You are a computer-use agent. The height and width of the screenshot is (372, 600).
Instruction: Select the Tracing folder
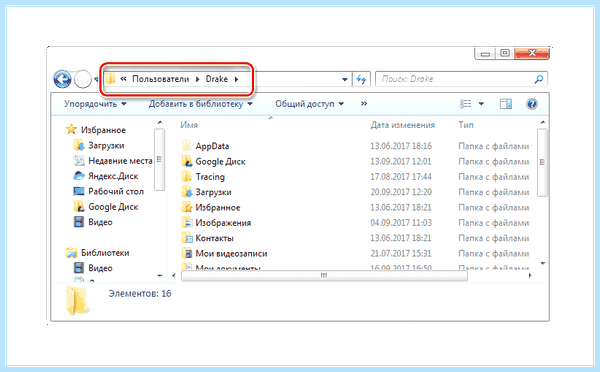210,177
